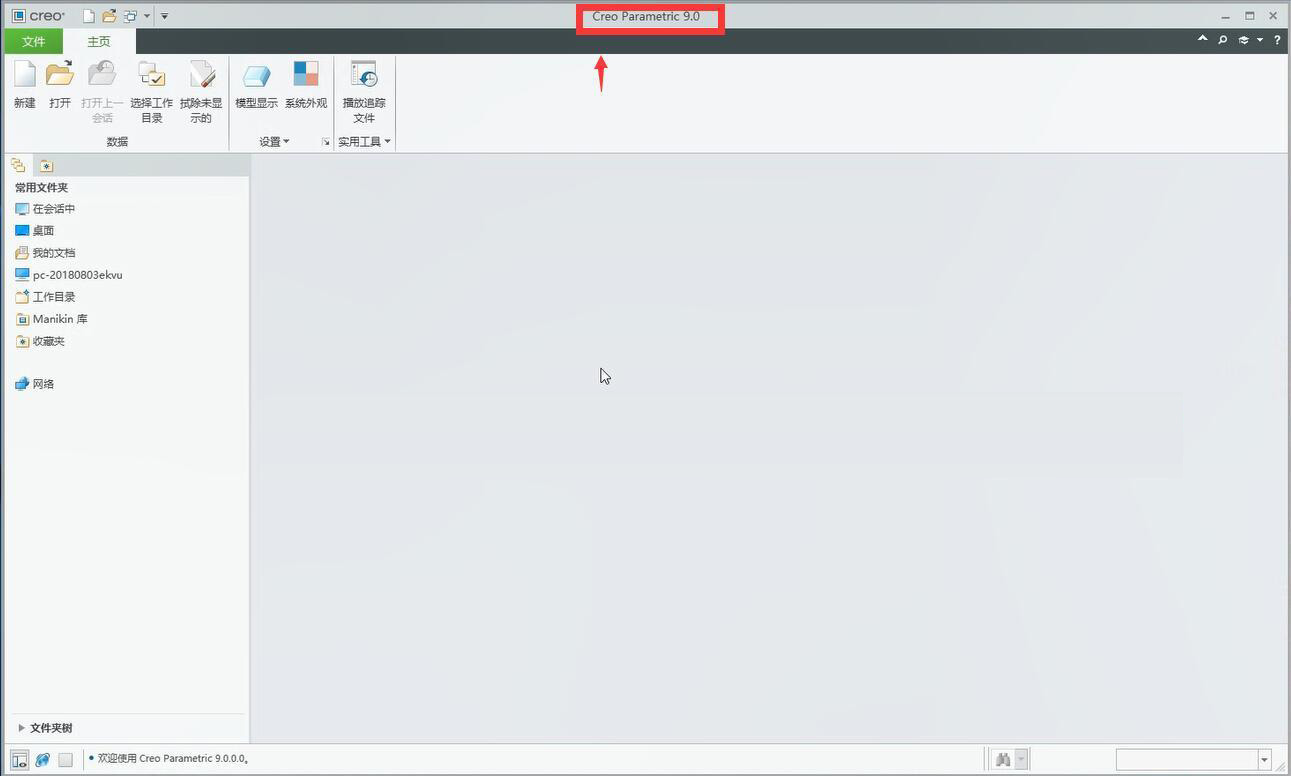Open the quick access toolbar customize dropdown
The image size is (1291, 776).
click(164, 16)
